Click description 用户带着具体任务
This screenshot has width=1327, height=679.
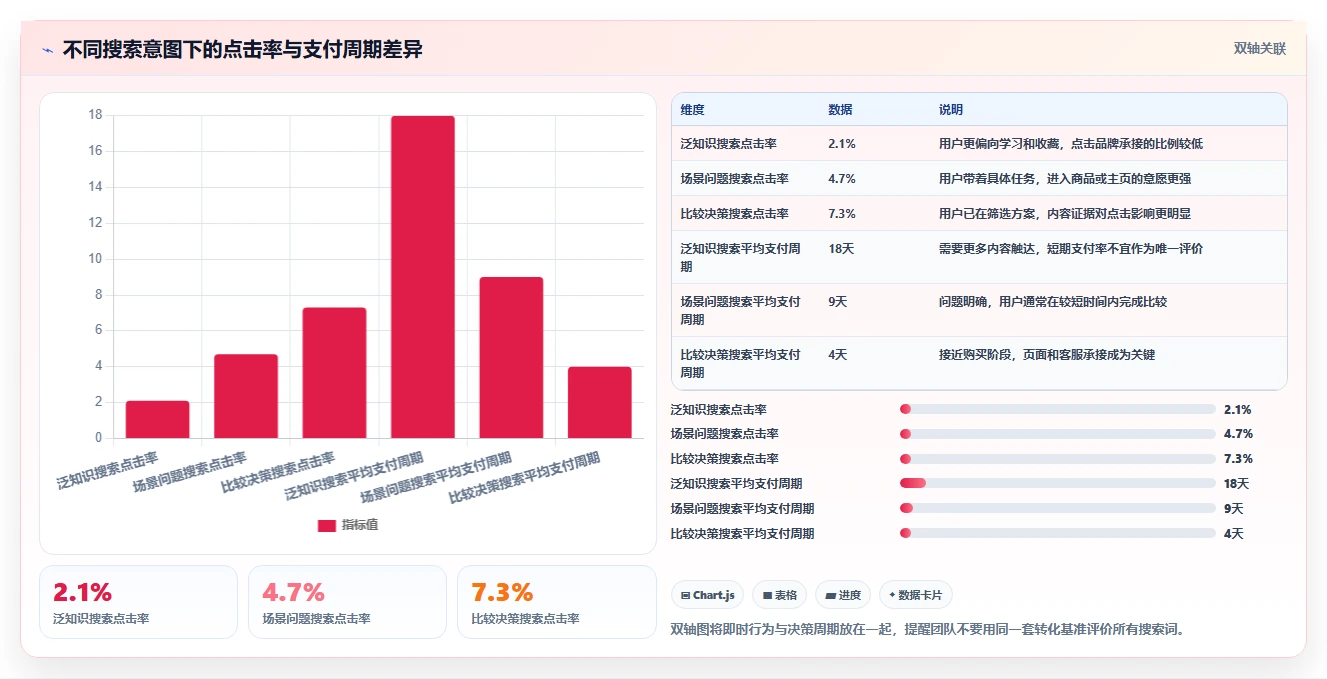(1065, 179)
